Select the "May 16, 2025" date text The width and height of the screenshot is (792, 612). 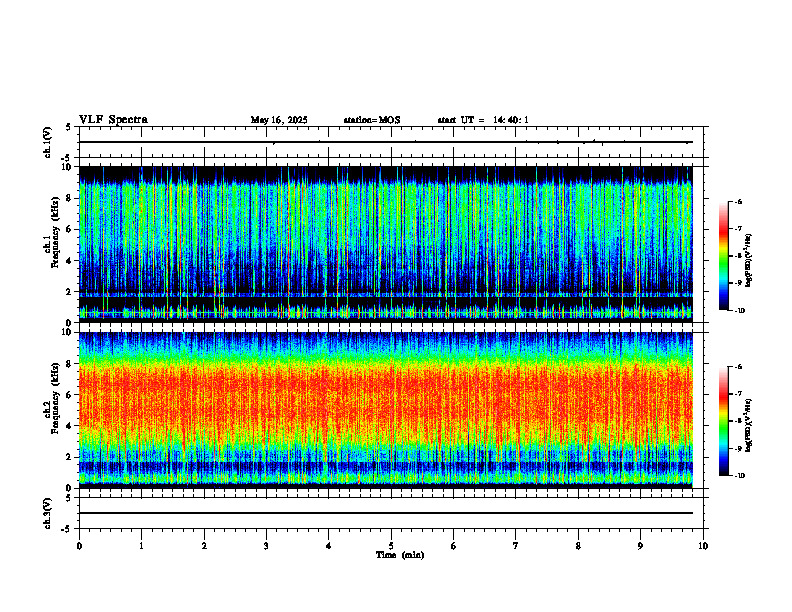tap(279, 120)
